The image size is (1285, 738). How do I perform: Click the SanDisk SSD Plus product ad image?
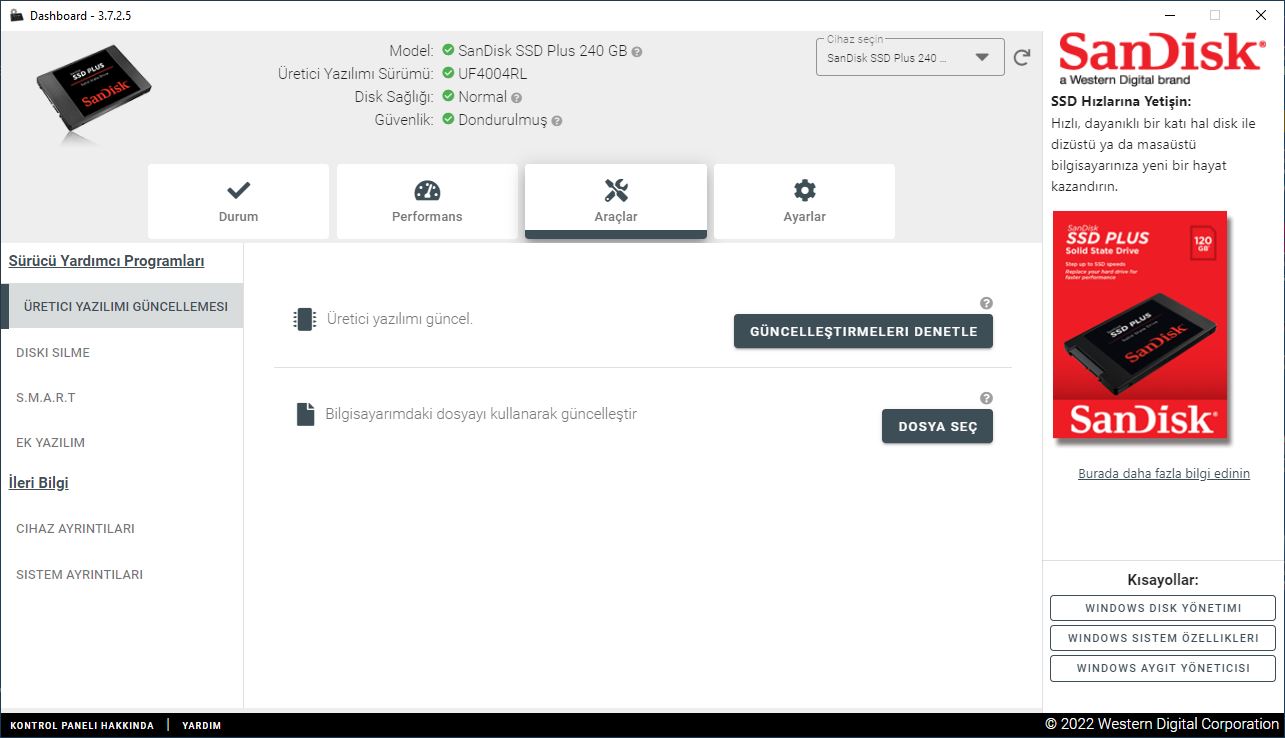coord(1140,325)
